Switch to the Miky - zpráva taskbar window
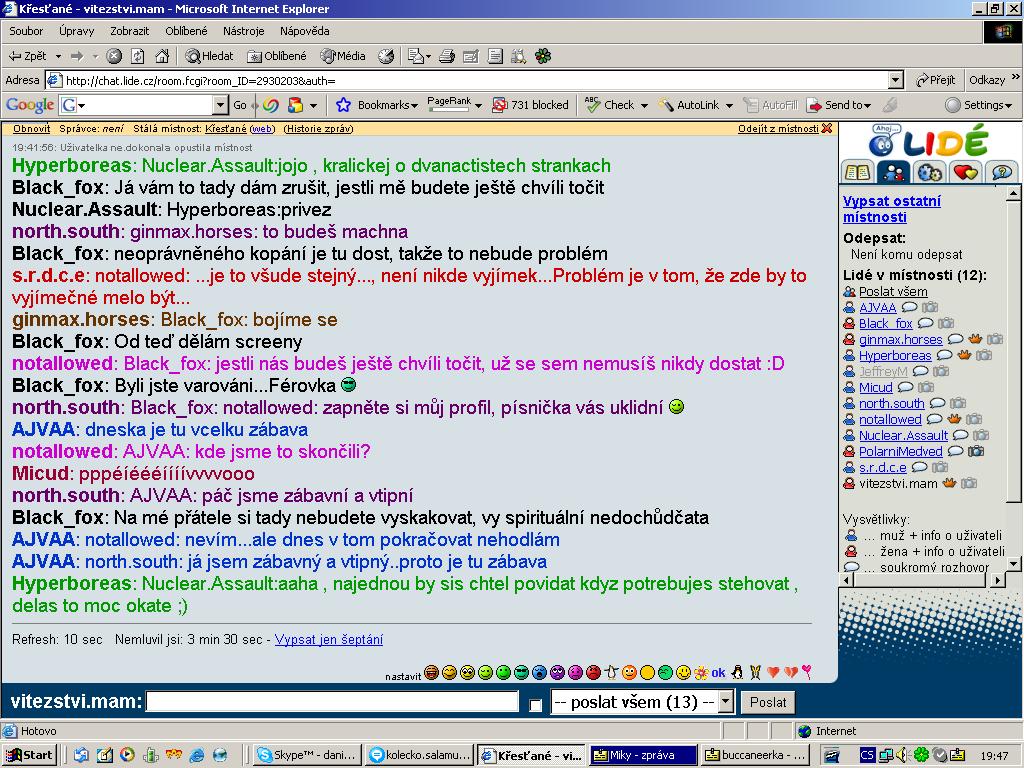 tap(643, 755)
